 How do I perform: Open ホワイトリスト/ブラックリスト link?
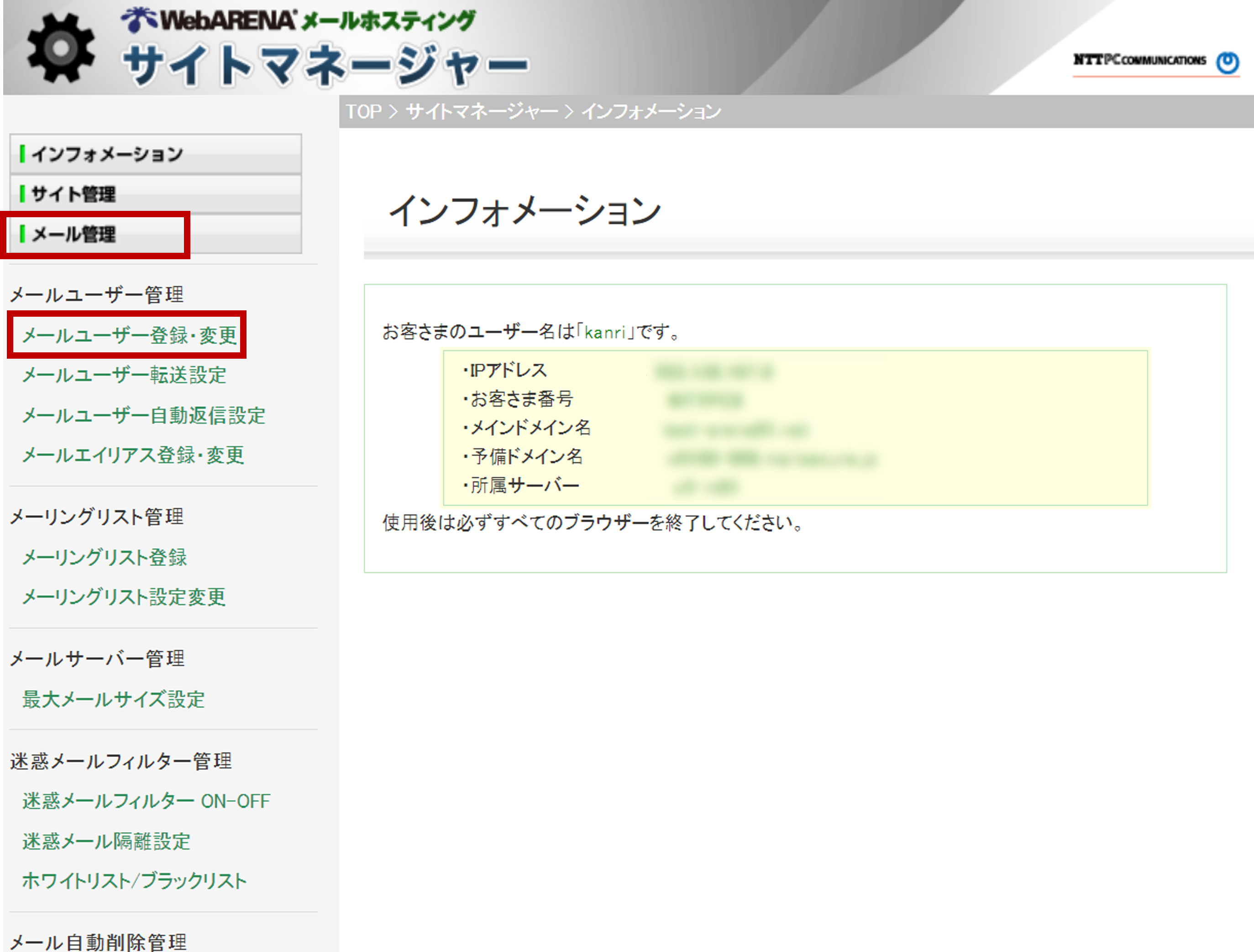(x=134, y=881)
